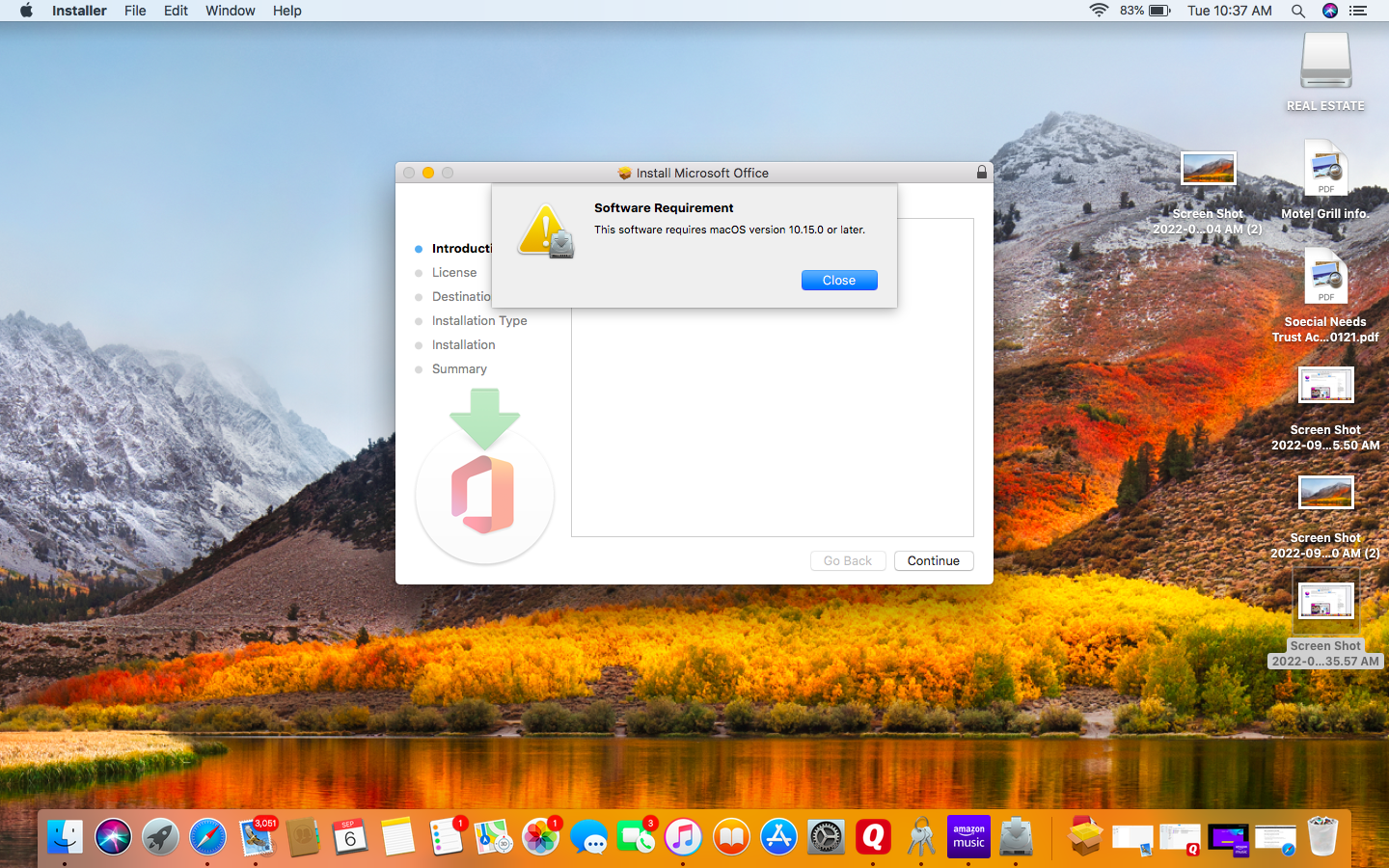Screen dimensions: 1389x868
Task: Open Reminders from the Dock
Action: pyautogui.click(x=446, y=836)
